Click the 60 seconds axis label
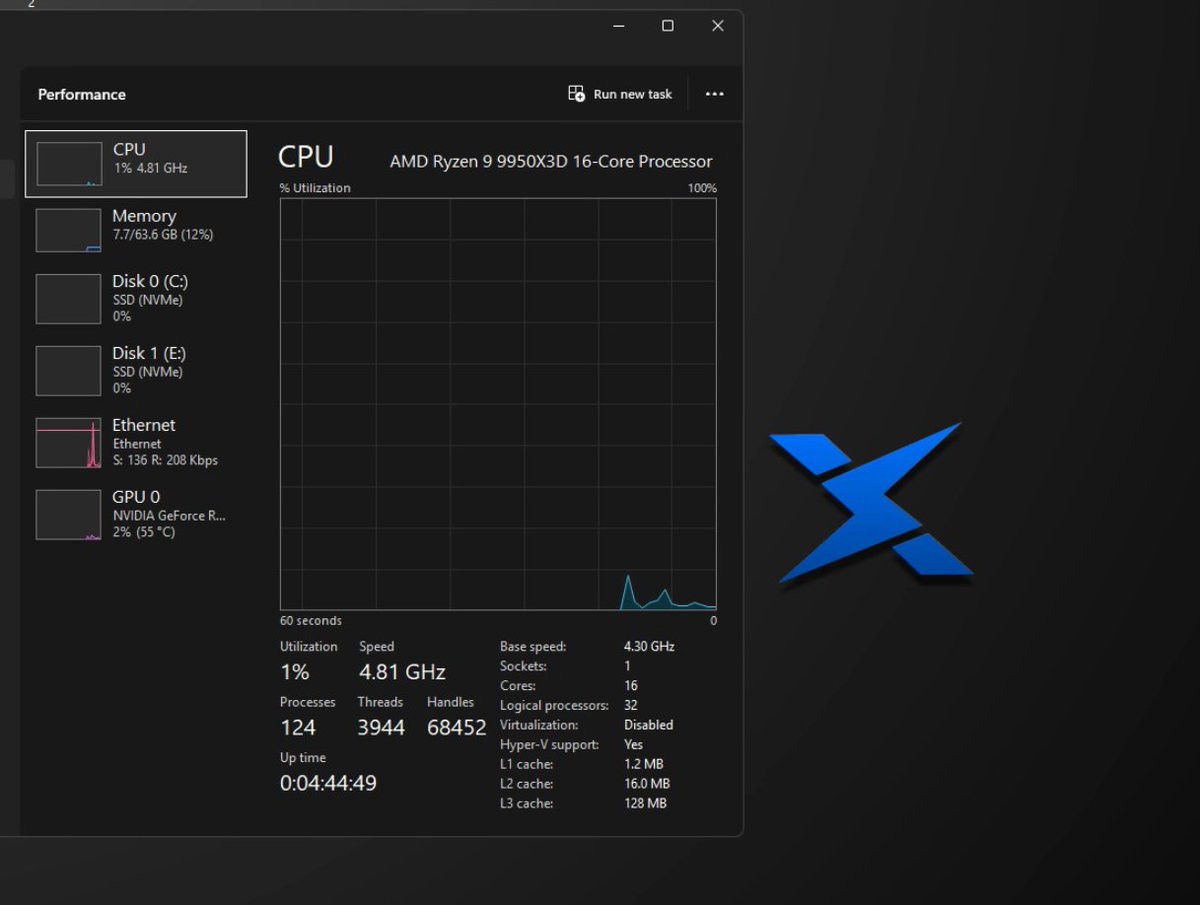 (311, 621)
